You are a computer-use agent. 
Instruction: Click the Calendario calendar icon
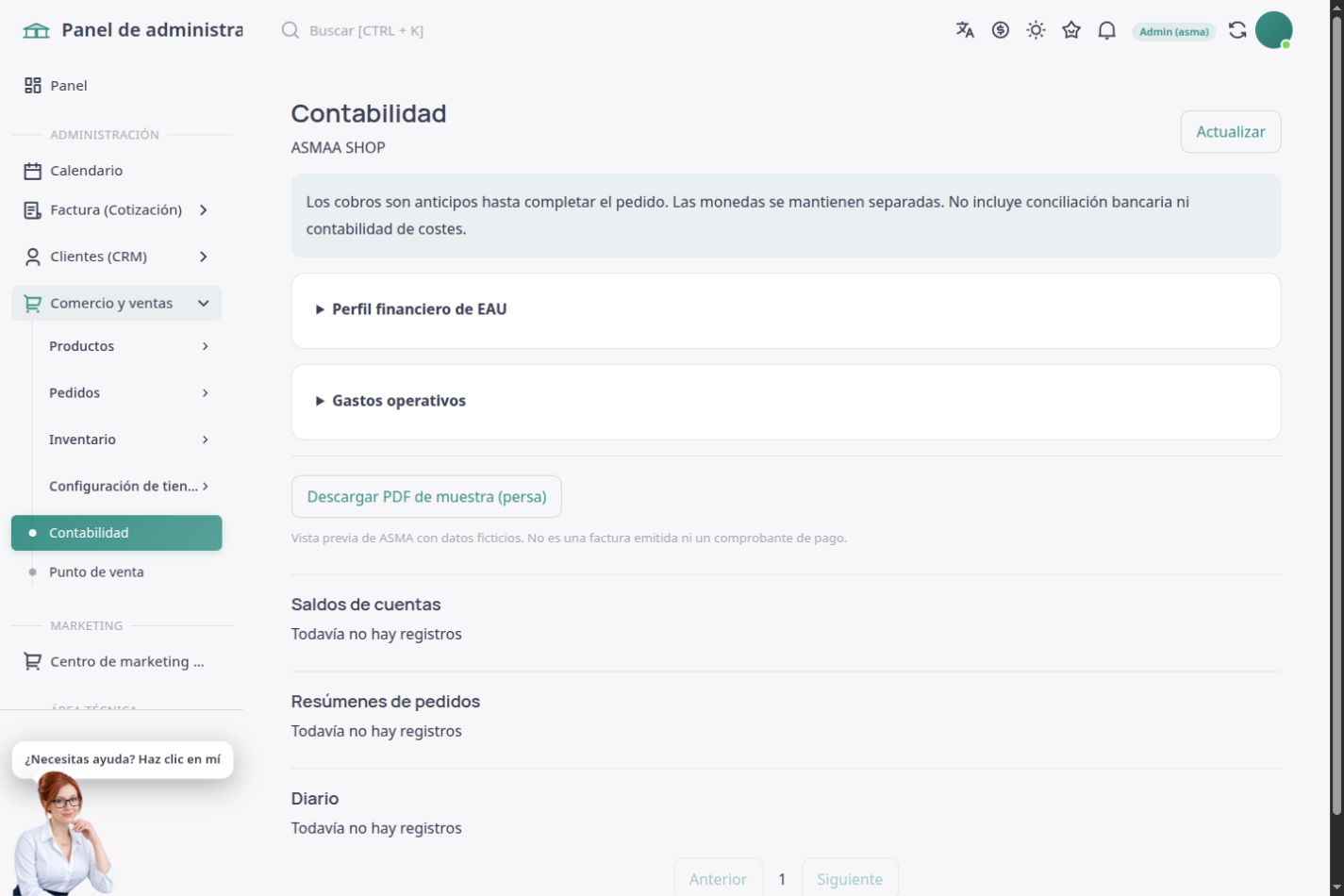click(x=33, y=171)
